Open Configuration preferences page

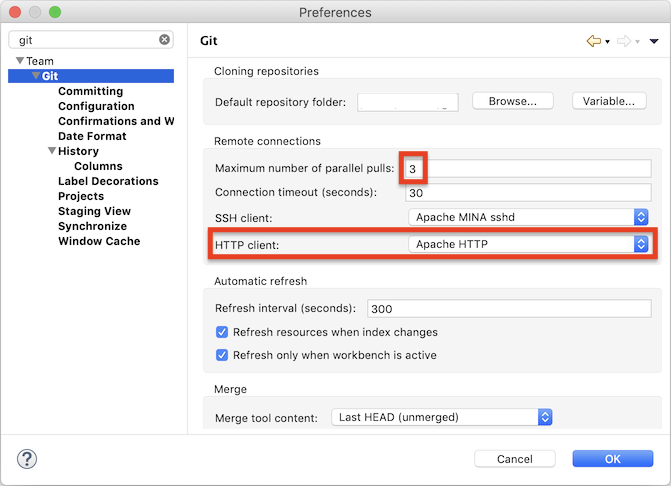[x=96, y=106]
